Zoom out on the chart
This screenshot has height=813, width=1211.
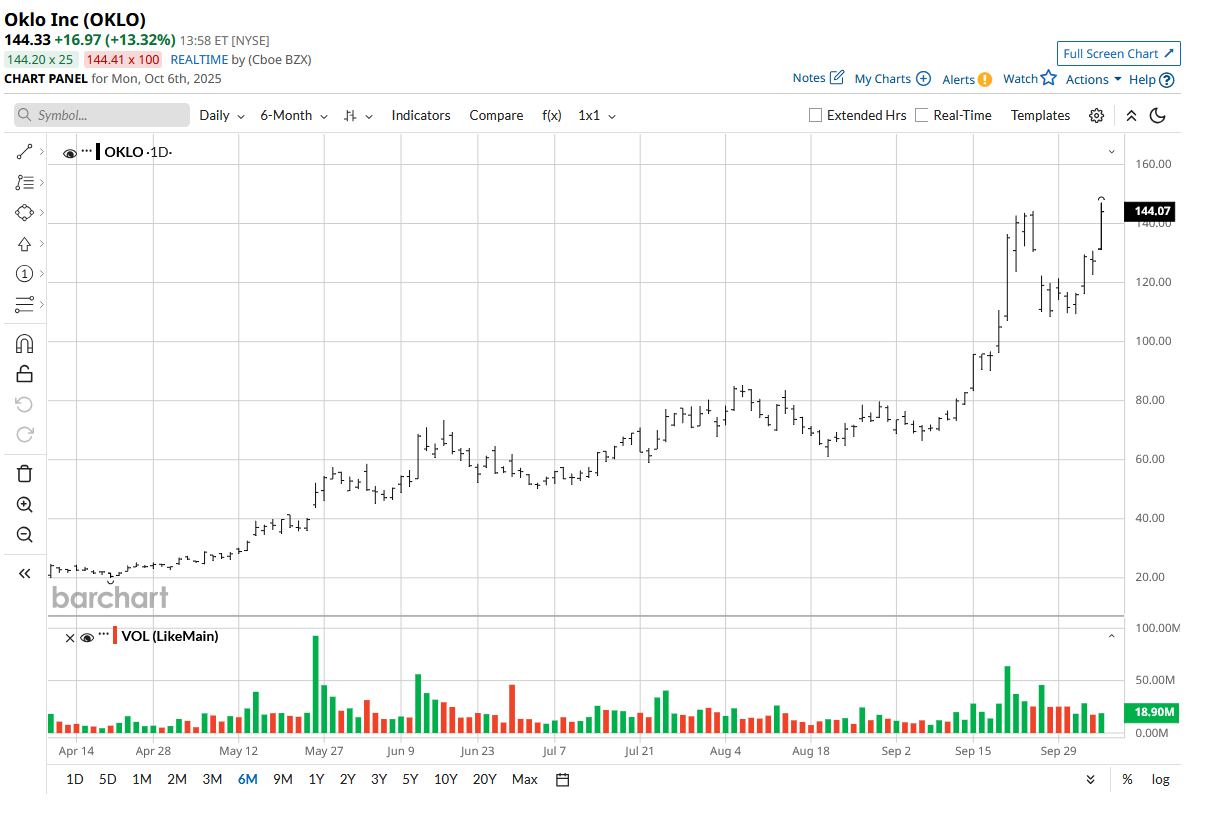(25, 535)
